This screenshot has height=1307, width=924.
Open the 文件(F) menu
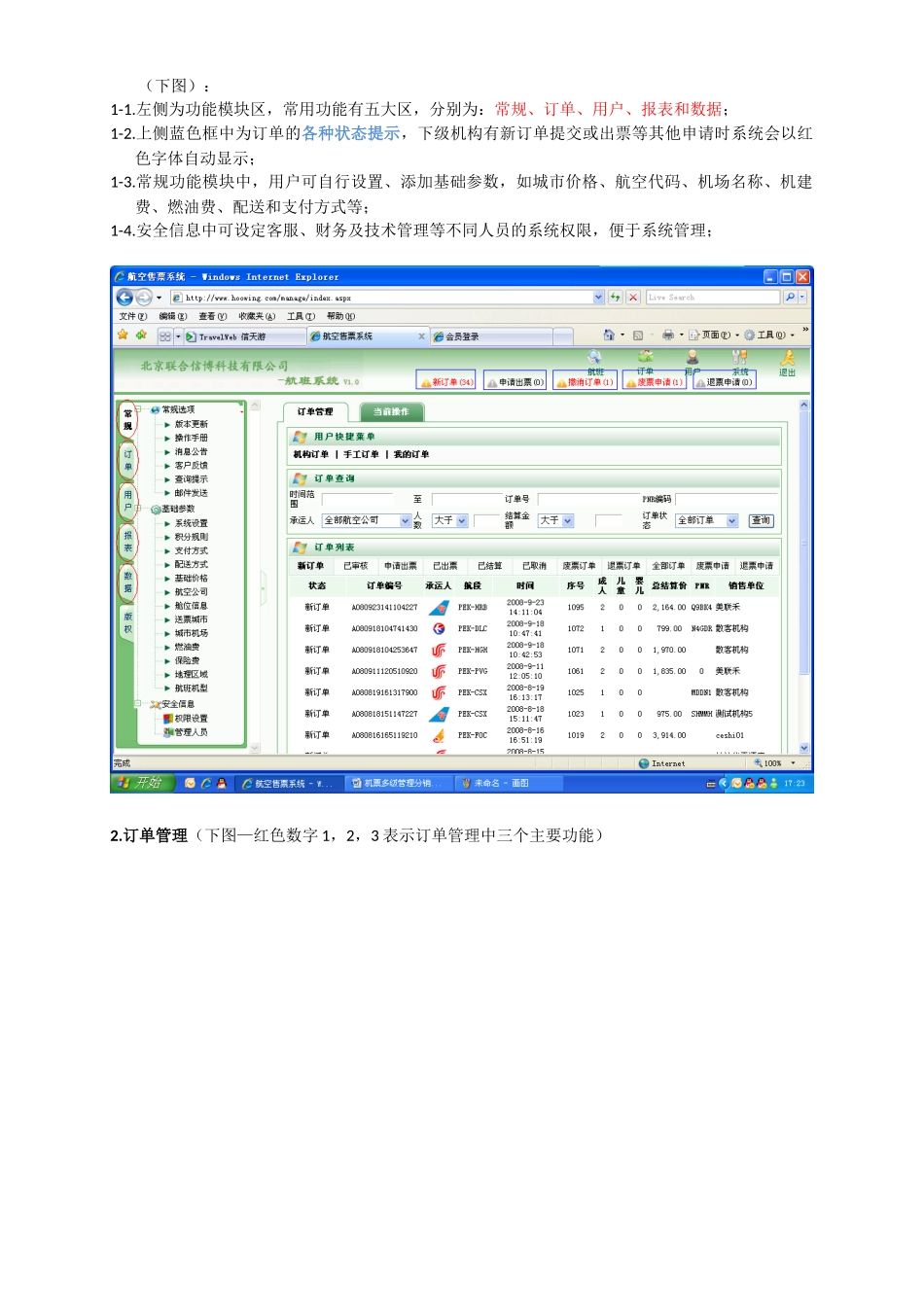[132, 317]
